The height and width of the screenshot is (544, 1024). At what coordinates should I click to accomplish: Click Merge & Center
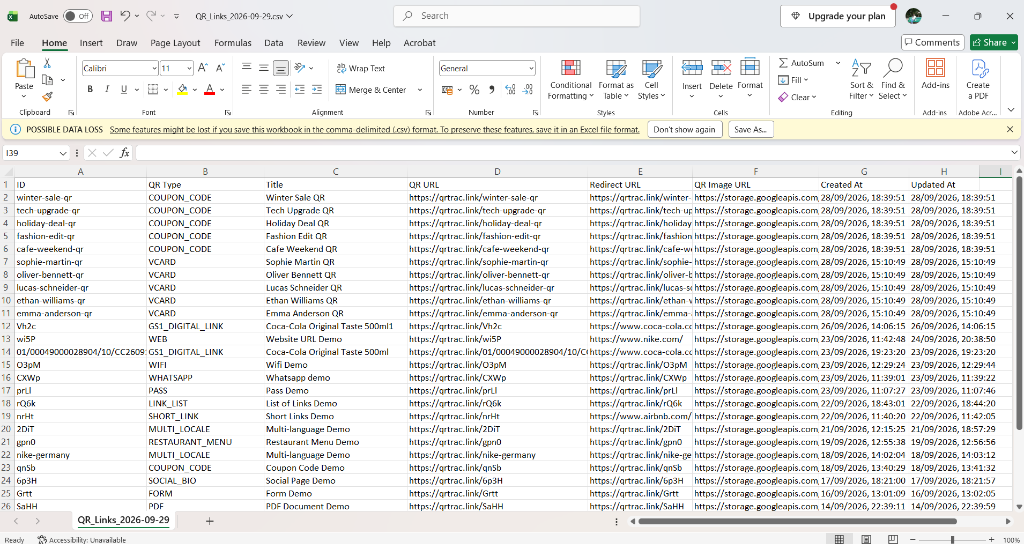371,89
